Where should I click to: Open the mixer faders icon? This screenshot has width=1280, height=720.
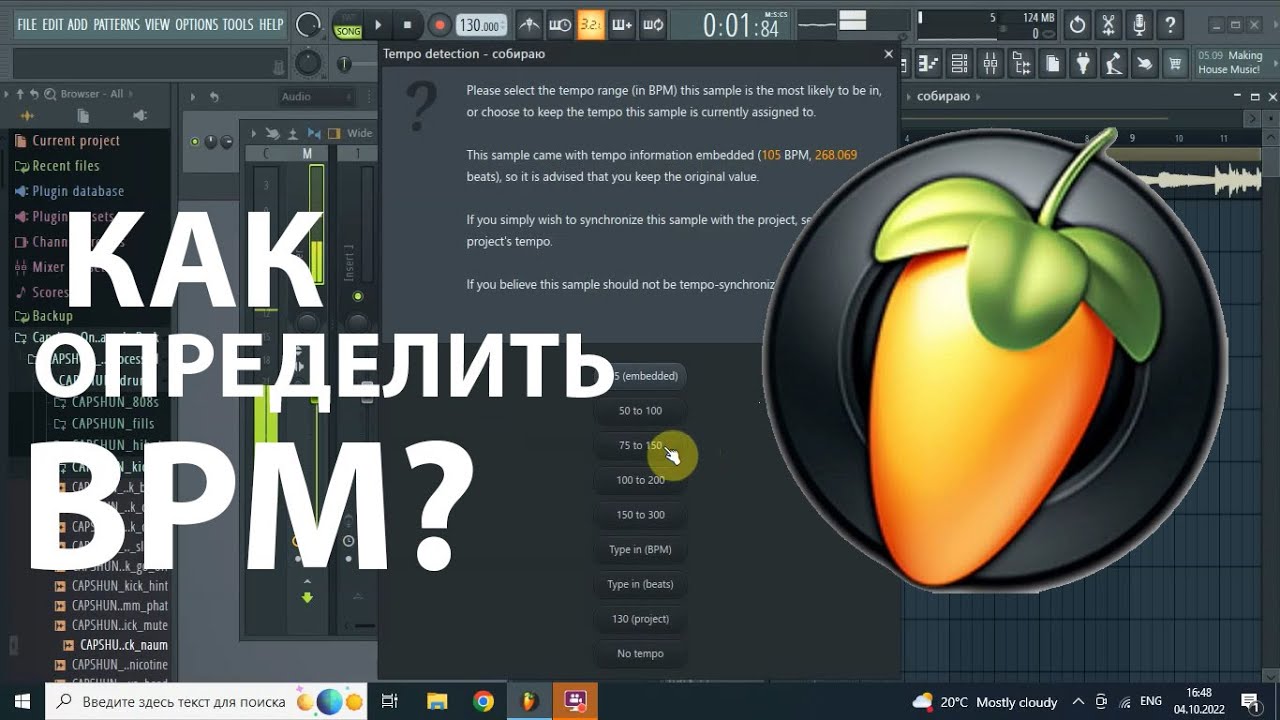991,65
